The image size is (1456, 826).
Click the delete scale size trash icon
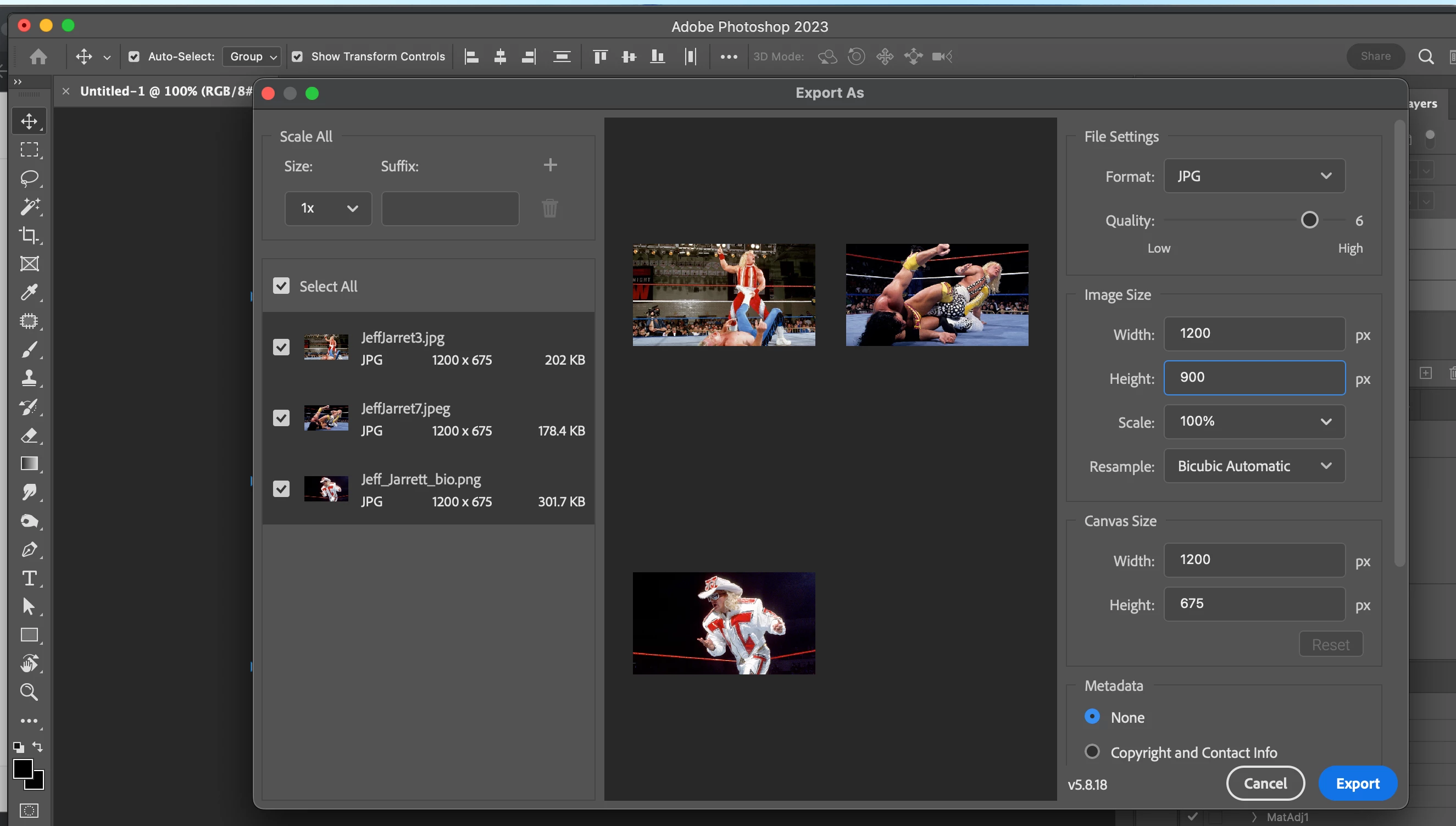click(x=549, y=208)
